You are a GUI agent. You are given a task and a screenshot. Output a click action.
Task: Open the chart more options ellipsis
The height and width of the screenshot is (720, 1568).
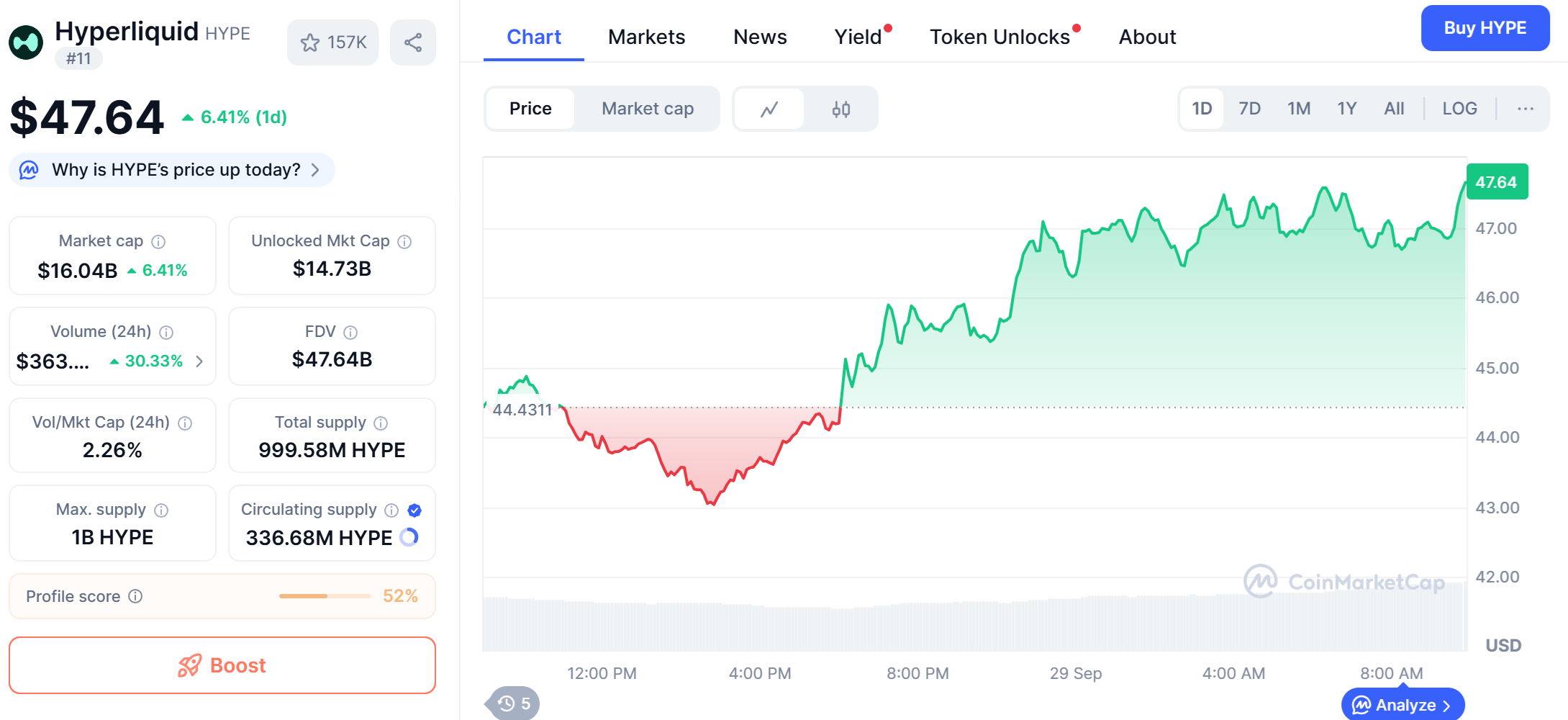pyautogui.click(x=1525, y=109)
